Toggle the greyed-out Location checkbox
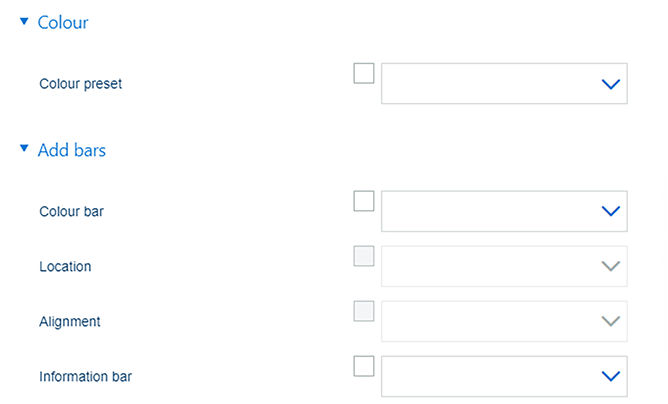Image resolution: width=668 pixels, height=404 pixels. [364, 256]
